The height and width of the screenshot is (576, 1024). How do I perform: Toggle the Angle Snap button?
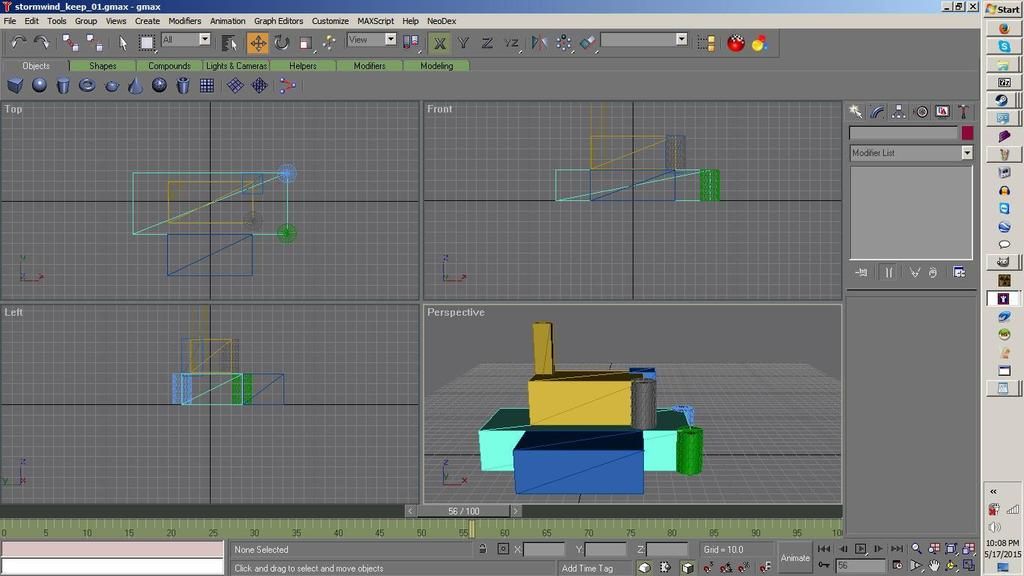click(x=726, y=568)
